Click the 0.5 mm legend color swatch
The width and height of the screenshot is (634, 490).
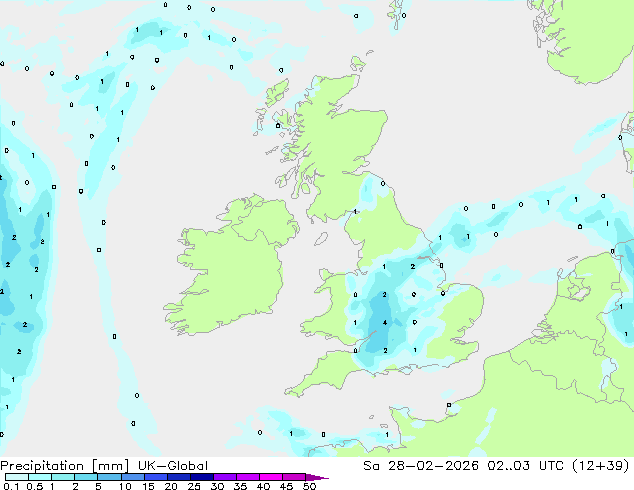[40, 477]
